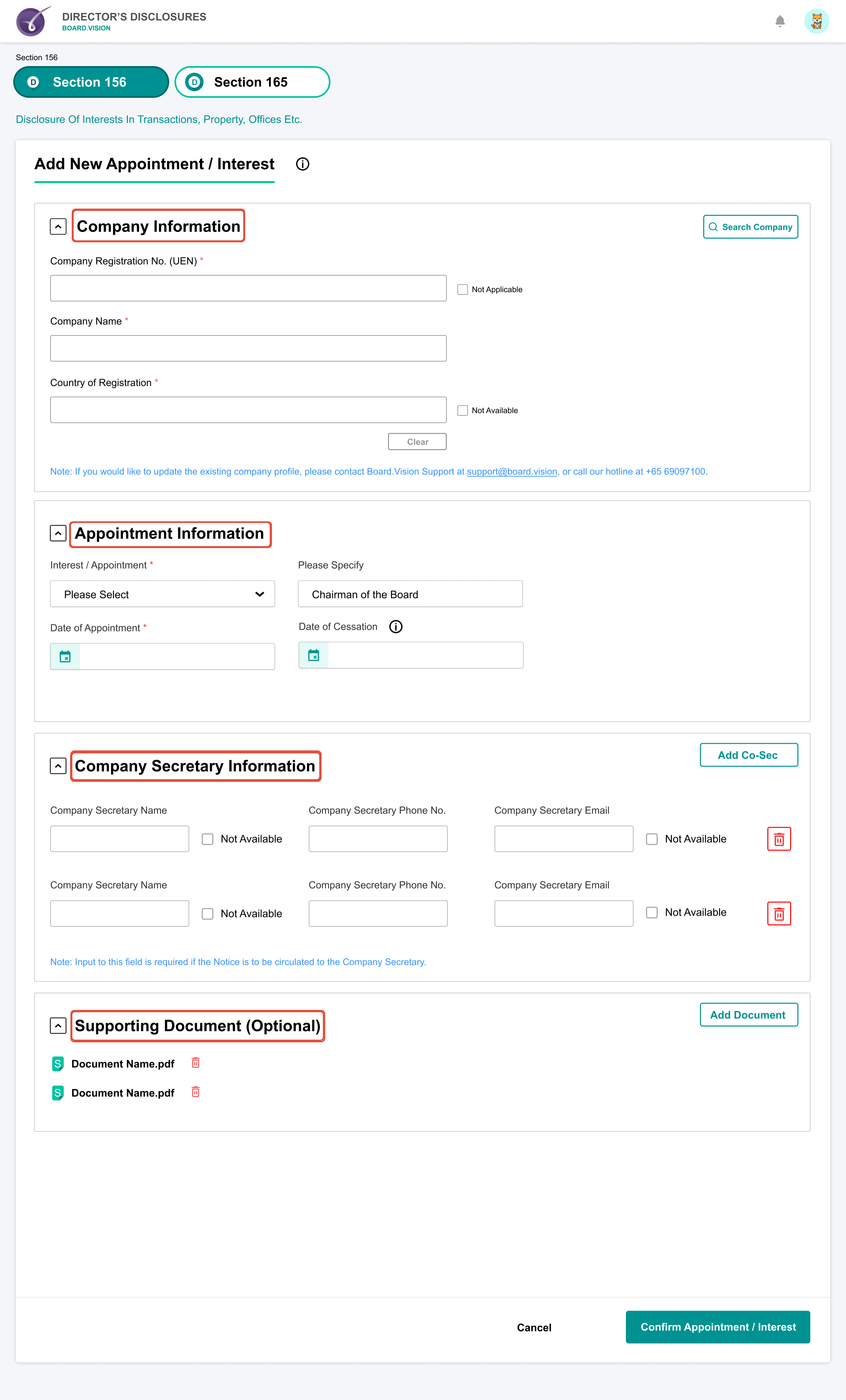
Task: Check Not Applicable for UEN
Action: [x=462, y=290]
